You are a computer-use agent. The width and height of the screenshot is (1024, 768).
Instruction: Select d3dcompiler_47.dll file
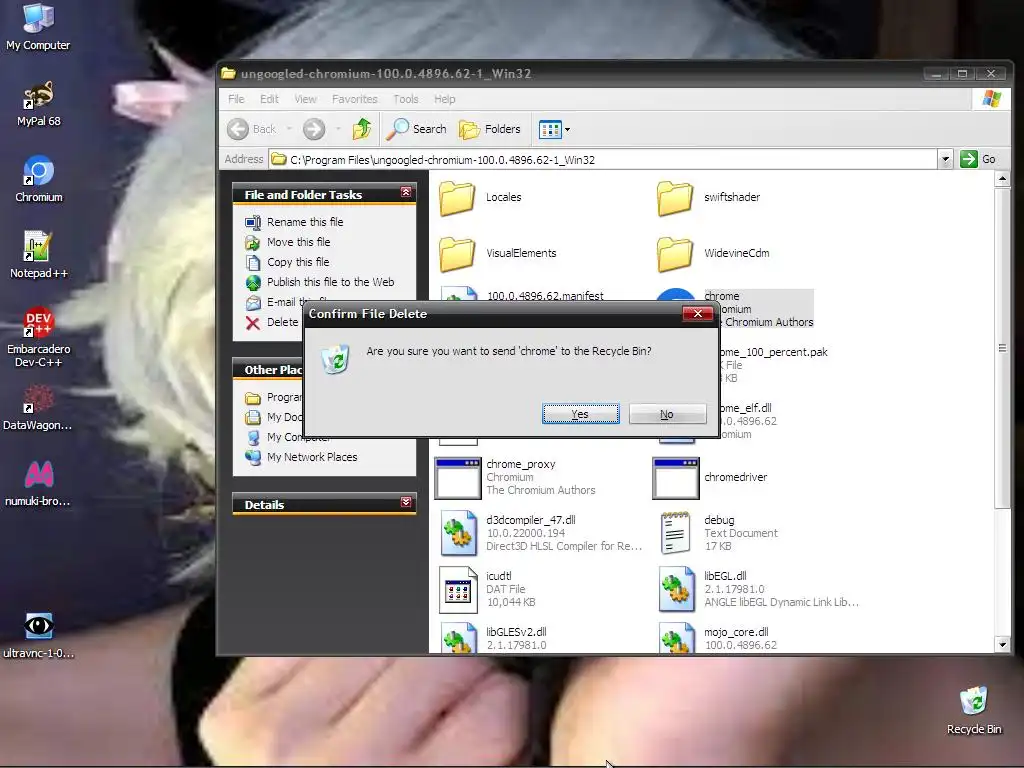[541, 534]
